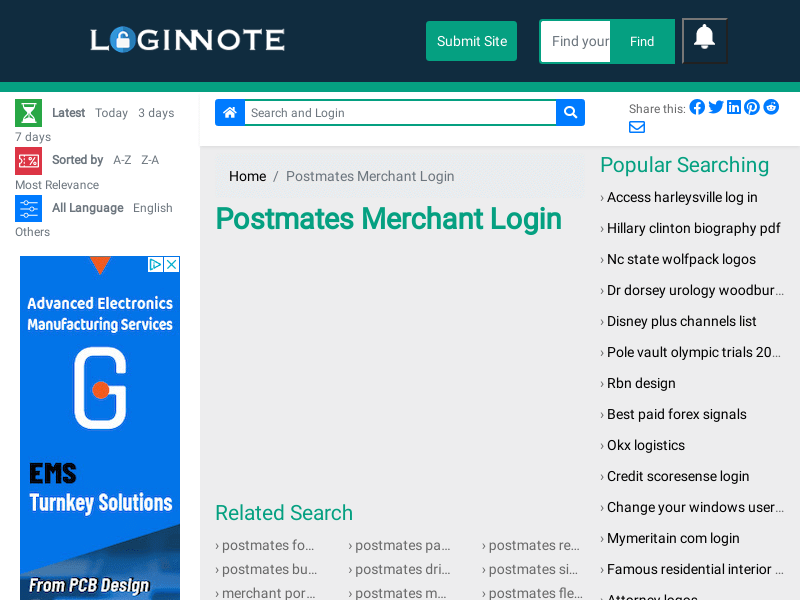Open 'Change your windows user...' link

pos(695,507)
